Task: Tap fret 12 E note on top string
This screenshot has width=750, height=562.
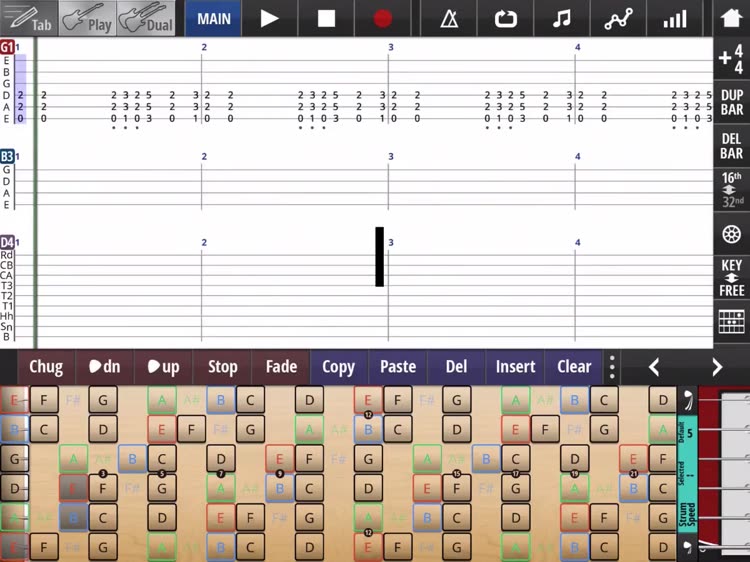Action: coord(368,400)
